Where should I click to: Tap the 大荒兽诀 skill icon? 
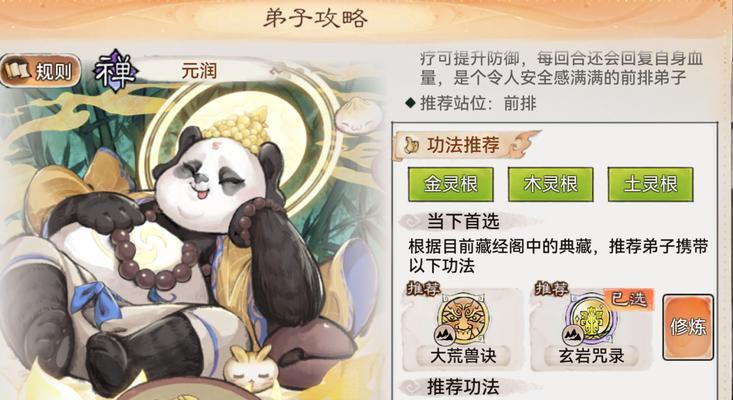463,319
